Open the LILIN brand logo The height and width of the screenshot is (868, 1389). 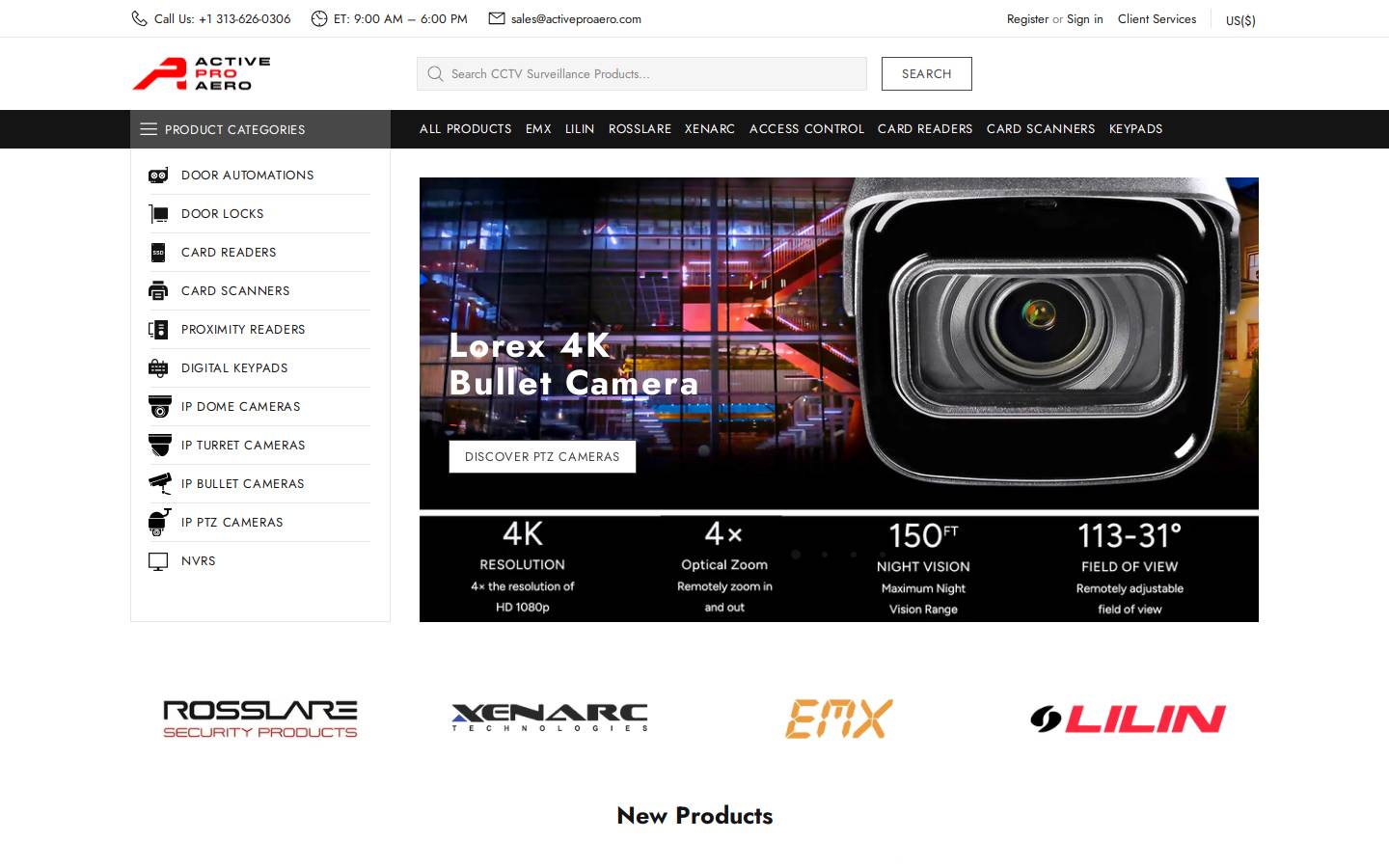coord(1128,719)
